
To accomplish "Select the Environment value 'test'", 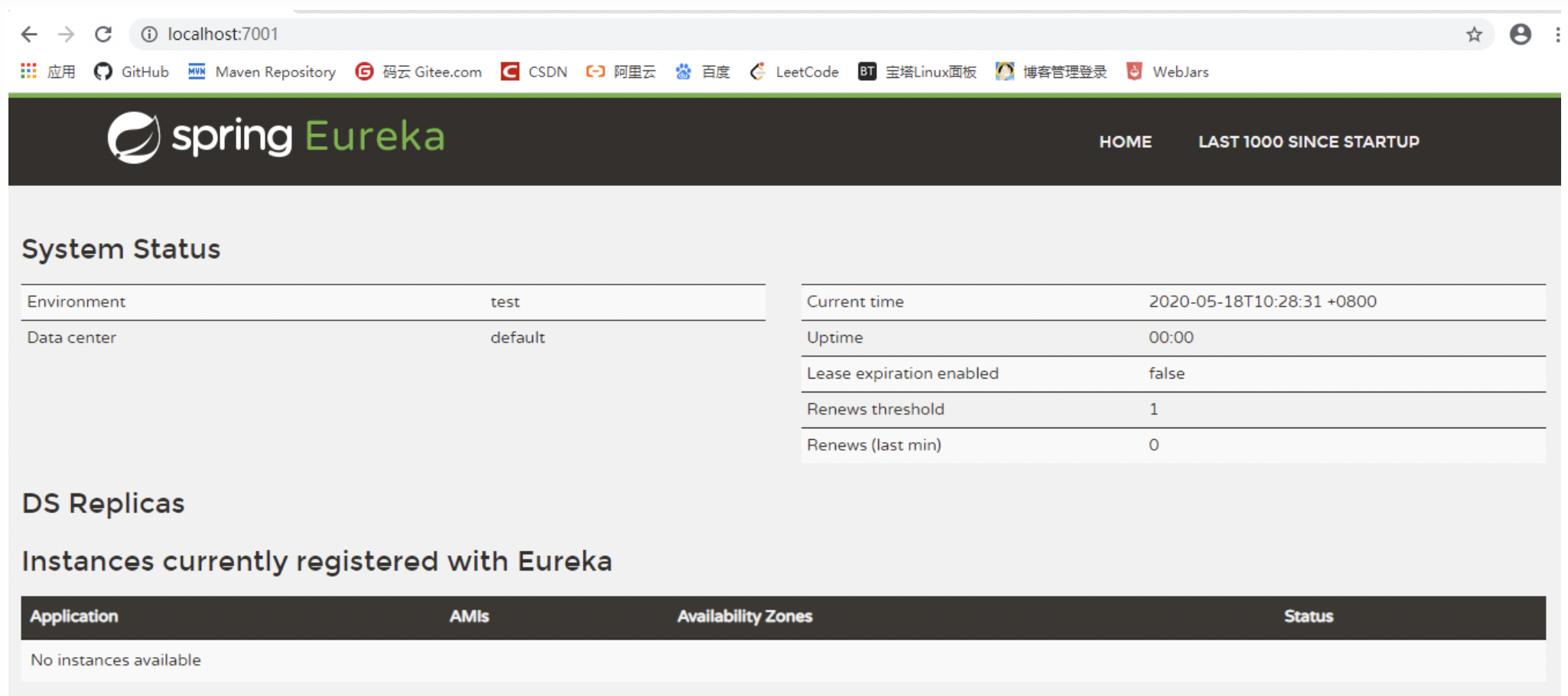I will click(x=505, y=302).
